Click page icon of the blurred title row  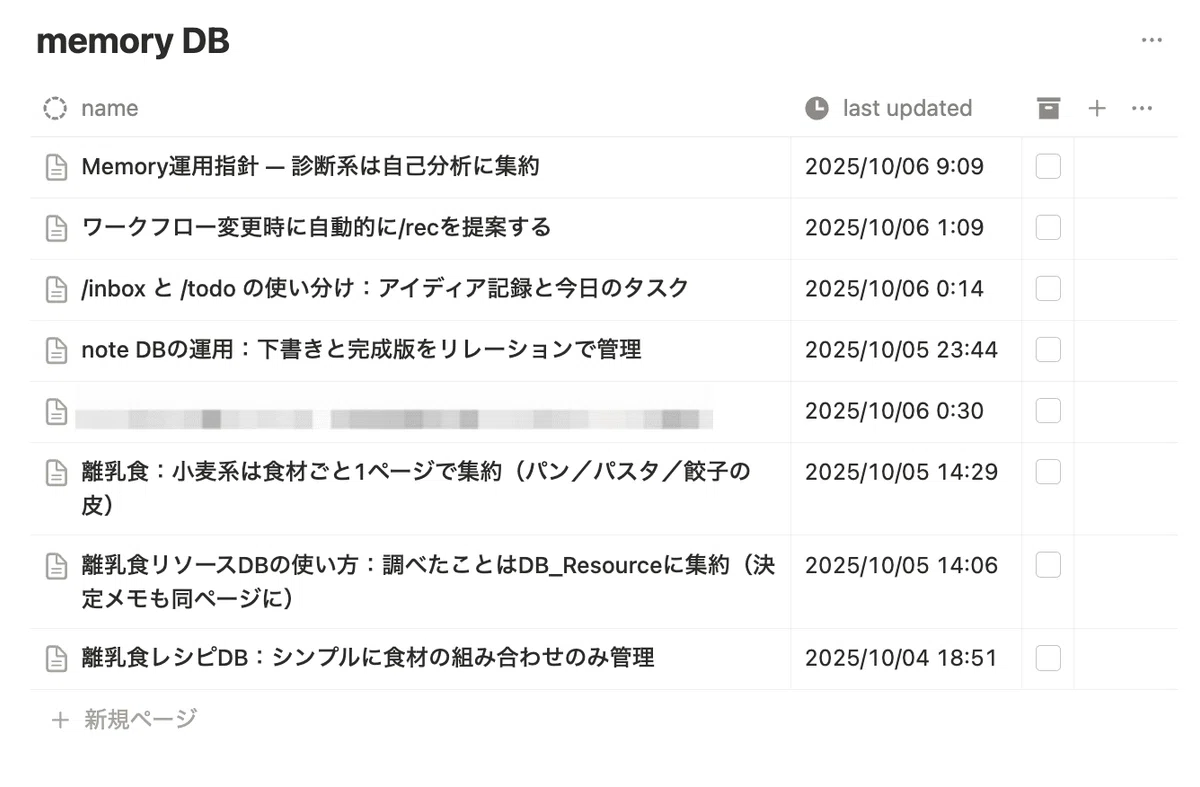[x=57, y=411]
